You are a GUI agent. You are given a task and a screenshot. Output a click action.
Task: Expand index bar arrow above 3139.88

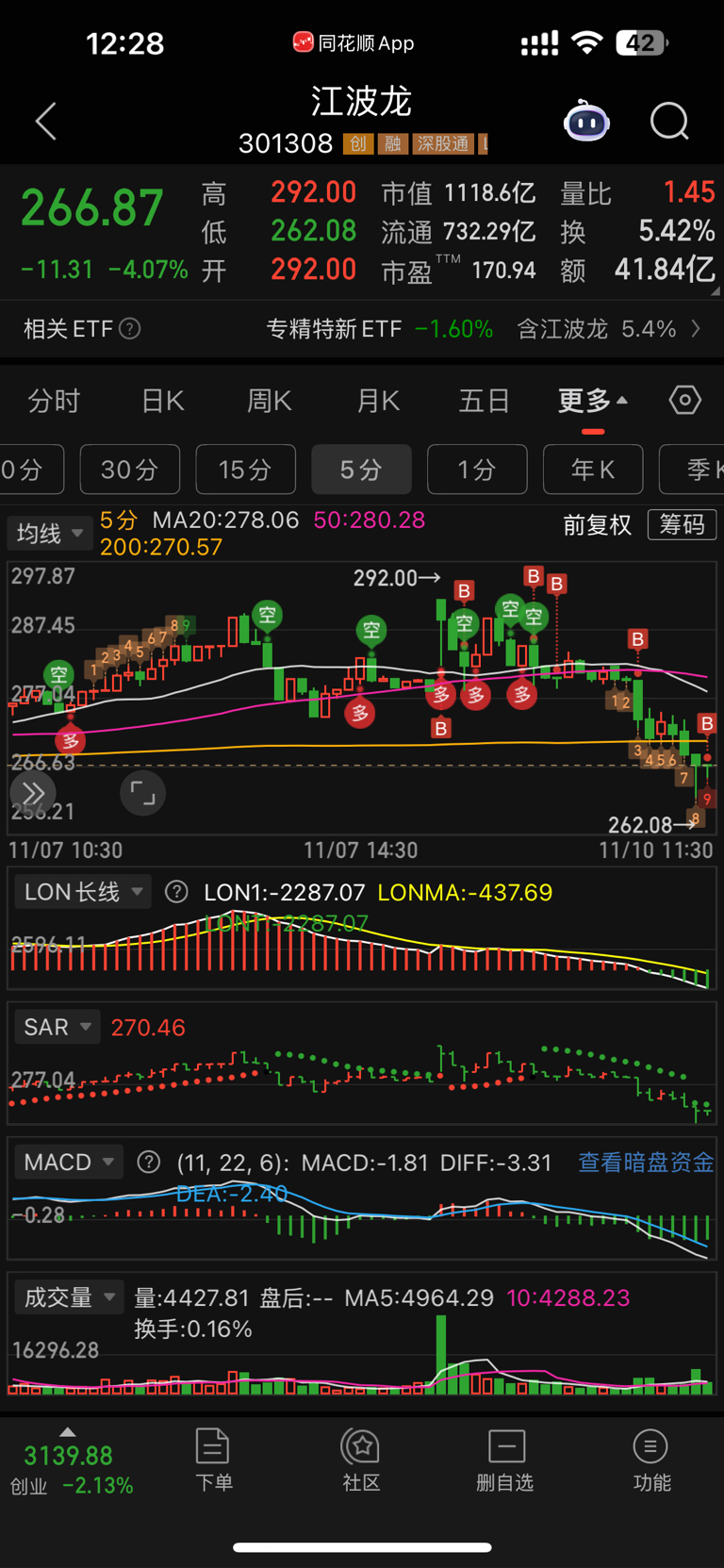pyautogui.click(x=67, y=1431)
